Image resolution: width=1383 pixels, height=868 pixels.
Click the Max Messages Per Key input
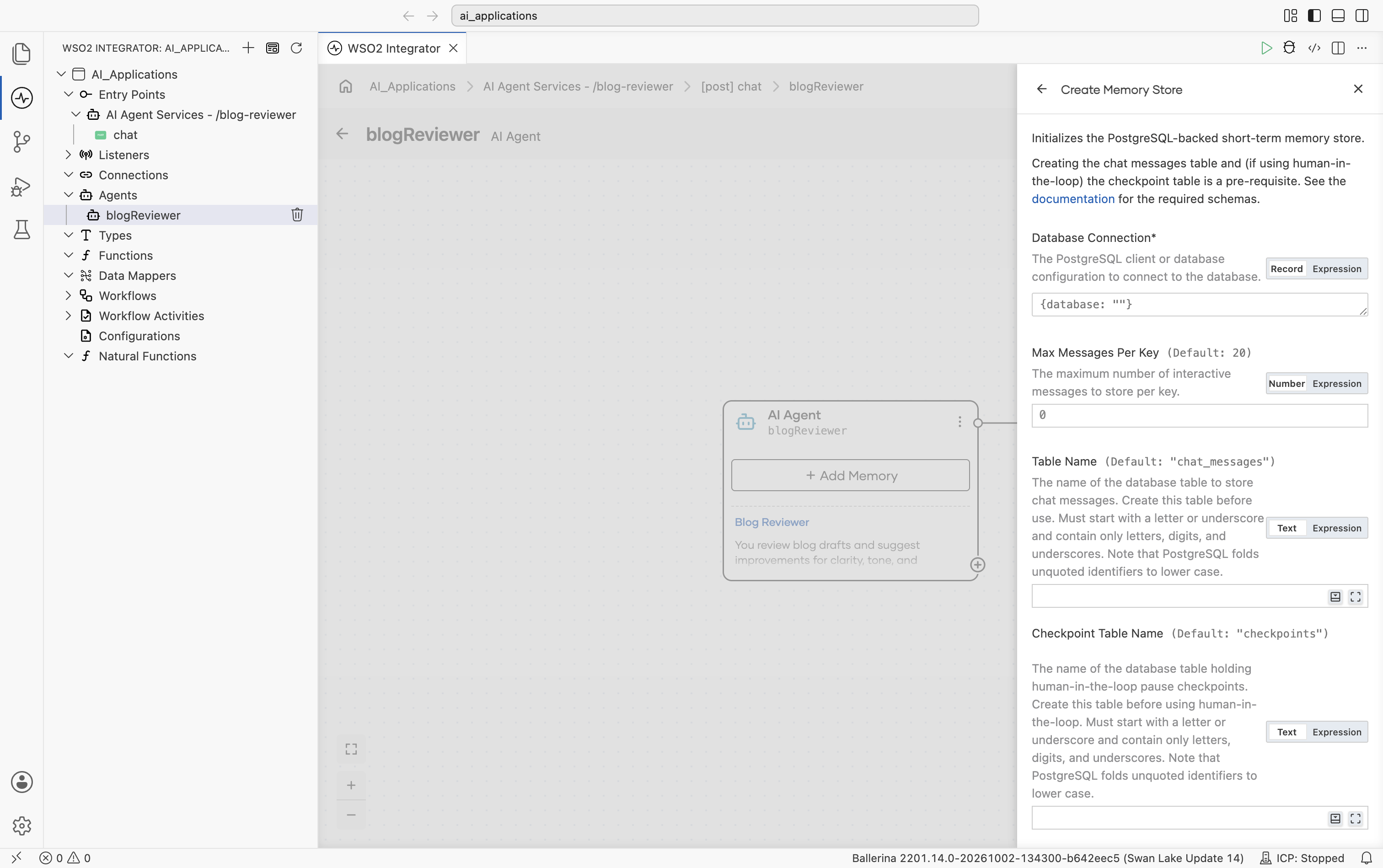click(x=1199, y=415)
